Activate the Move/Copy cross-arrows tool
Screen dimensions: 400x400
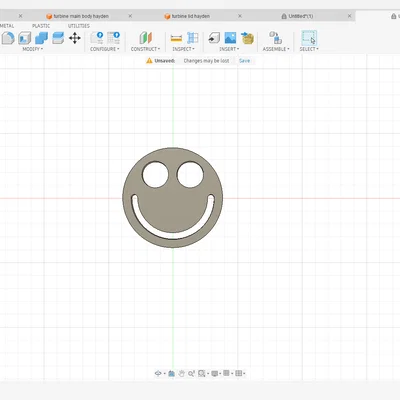click(75, 38)
